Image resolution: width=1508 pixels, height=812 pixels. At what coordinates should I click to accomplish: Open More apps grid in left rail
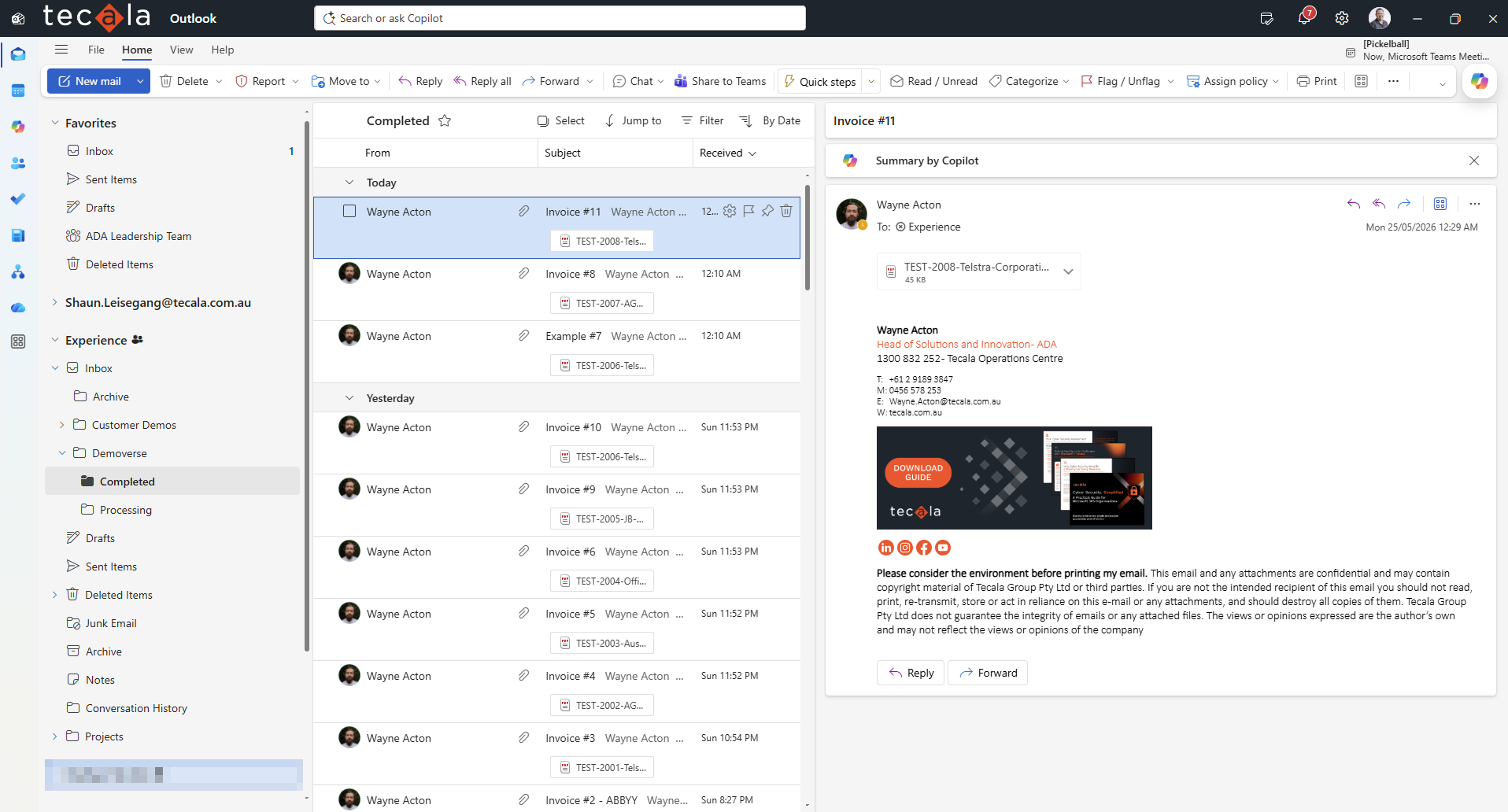18,341
